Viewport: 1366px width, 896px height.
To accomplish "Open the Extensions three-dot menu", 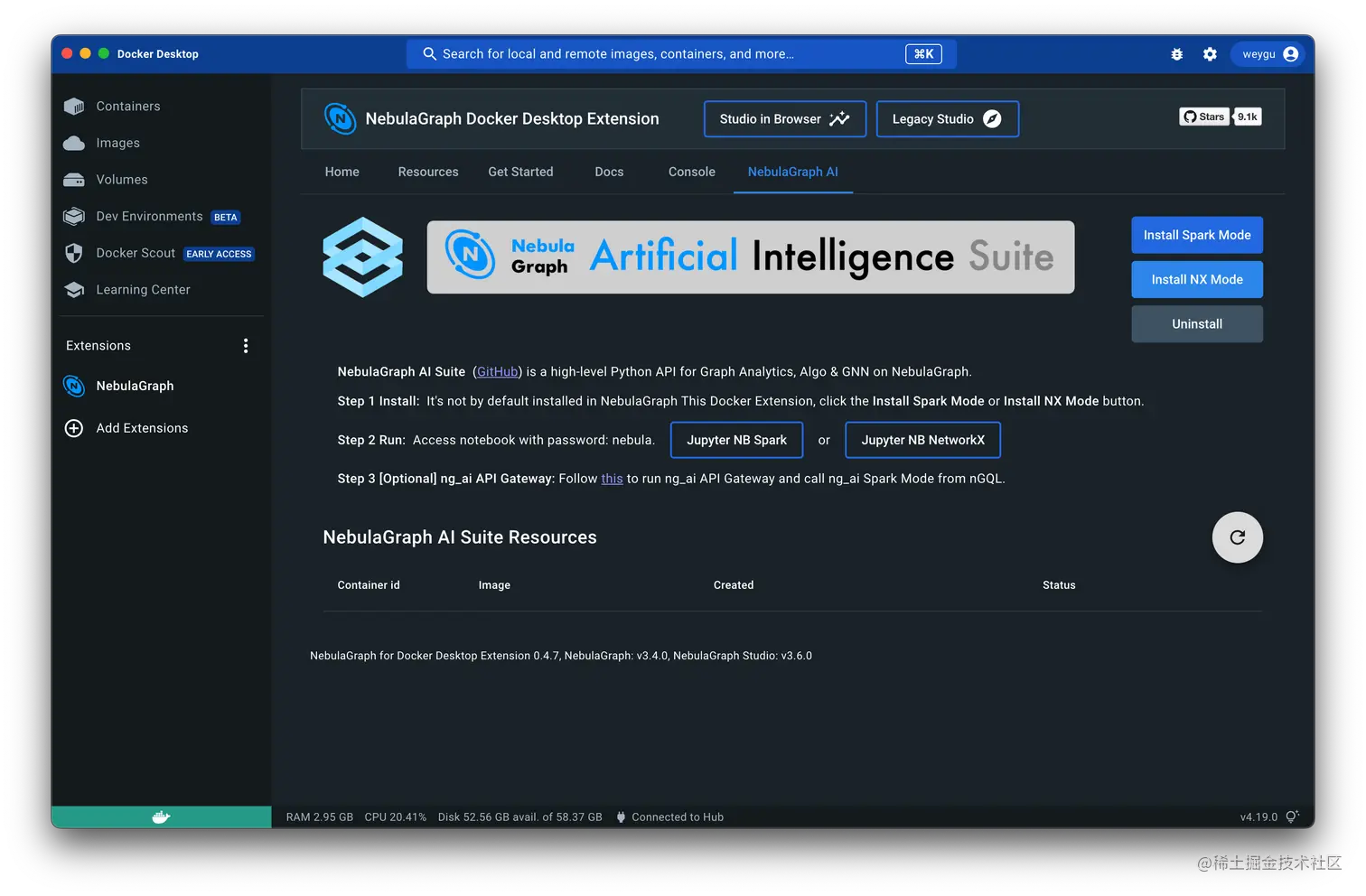I will coord(246,346).
